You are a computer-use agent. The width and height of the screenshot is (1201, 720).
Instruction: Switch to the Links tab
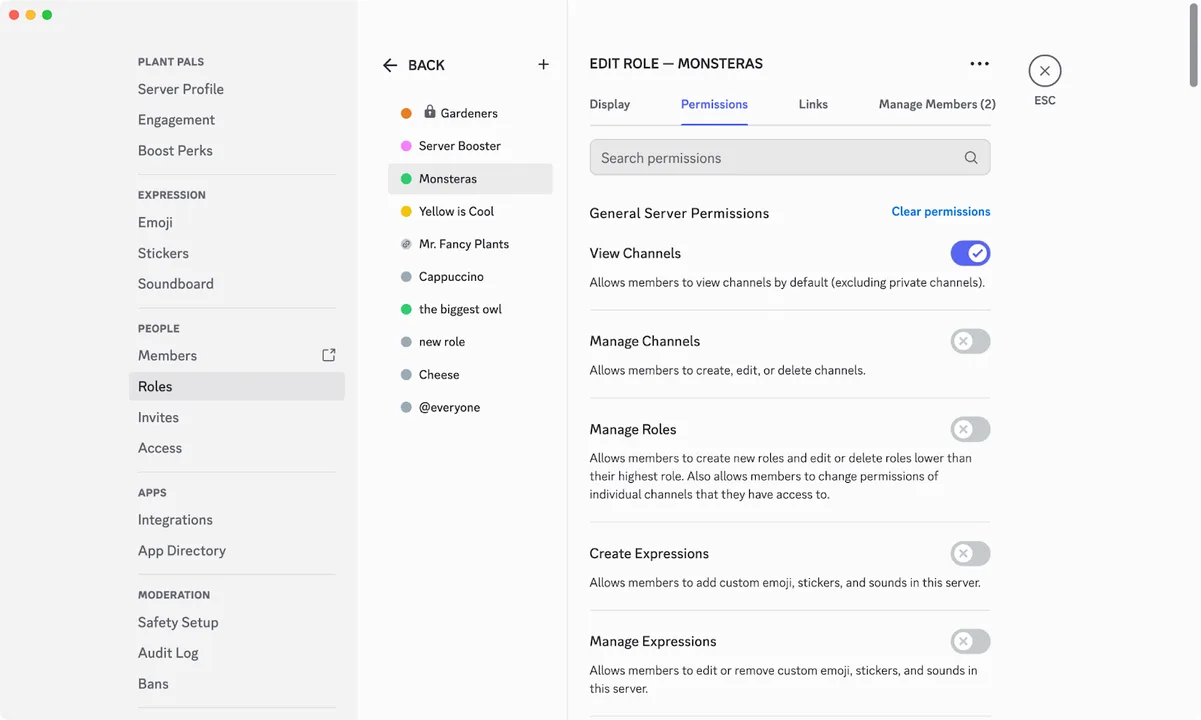[x=813, y=104]
